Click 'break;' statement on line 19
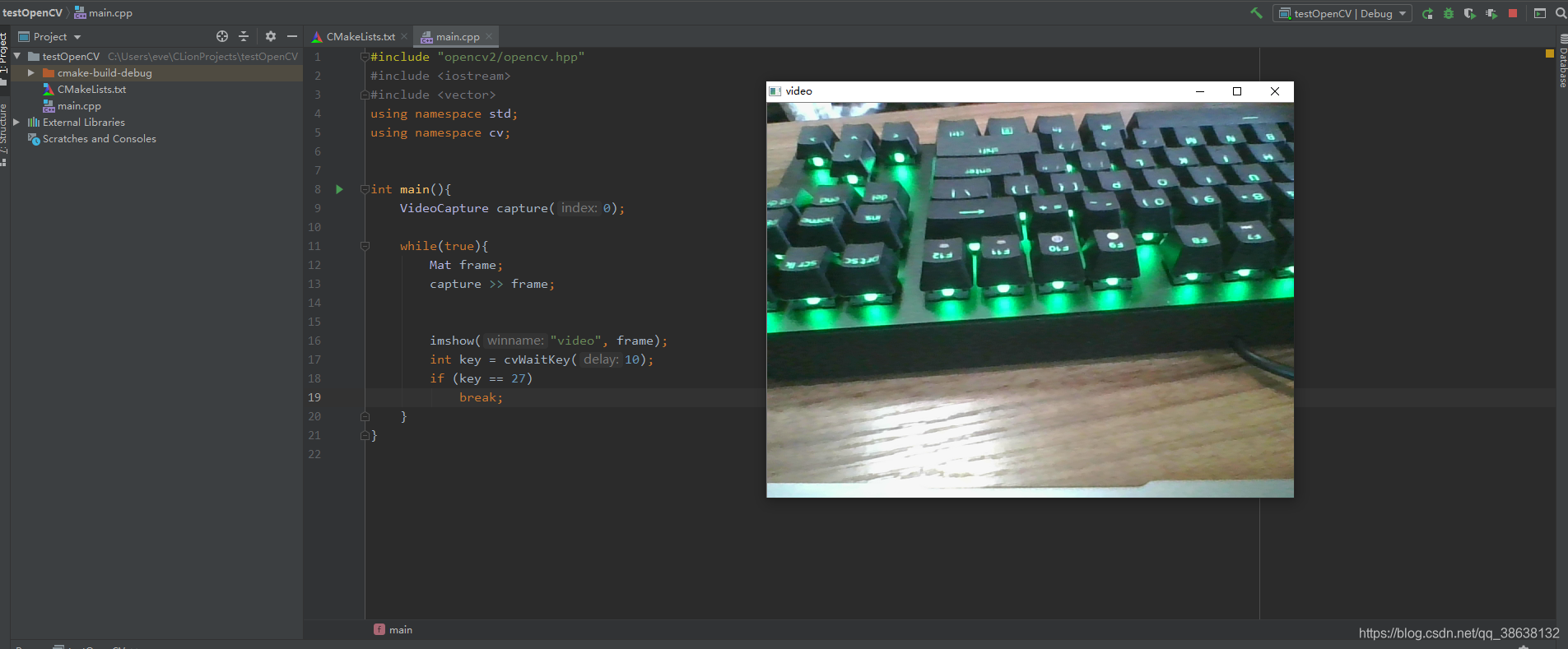1568x649 pixels. (482, 397)
